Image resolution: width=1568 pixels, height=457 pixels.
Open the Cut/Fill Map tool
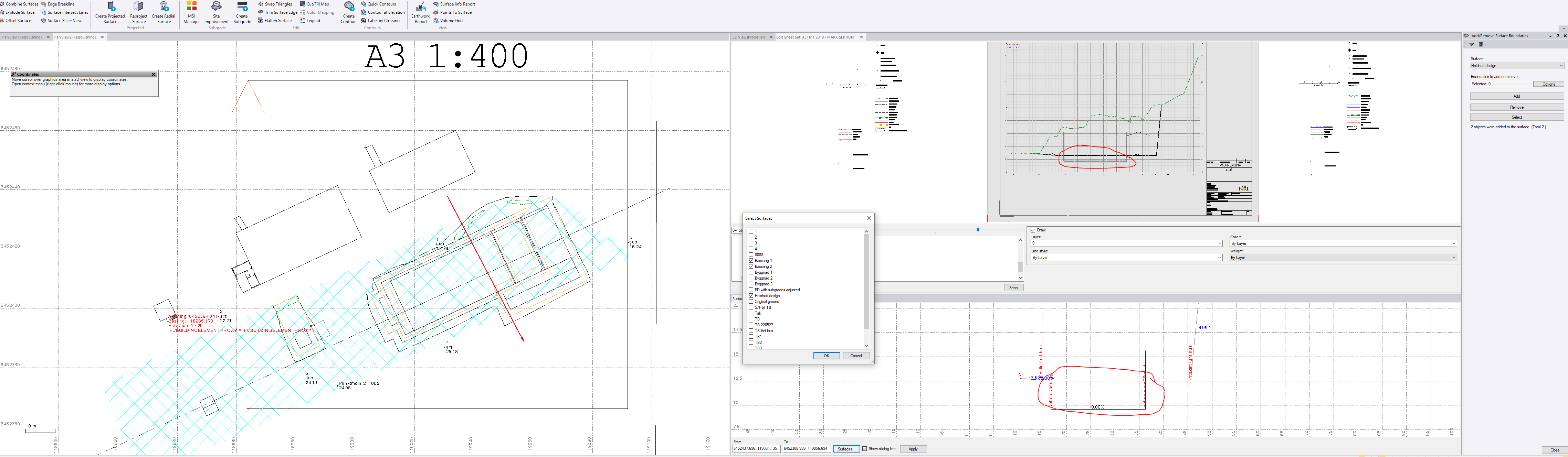[314, 4]
